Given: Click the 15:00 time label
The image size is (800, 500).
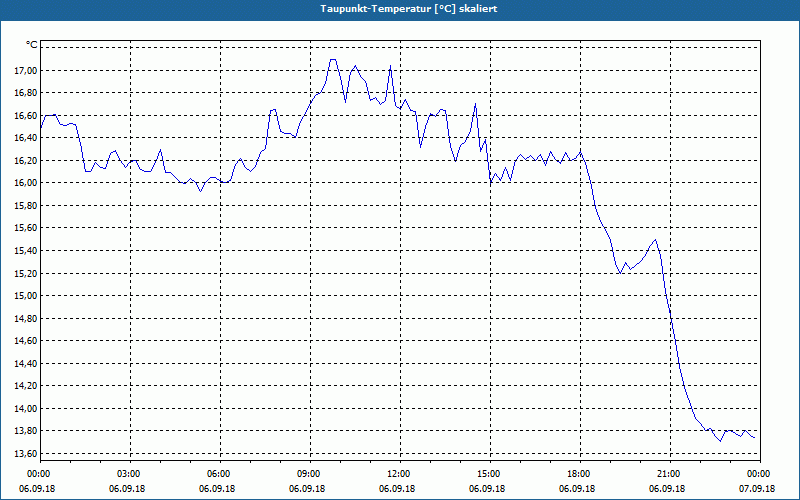Looking at the screenshot, I should click(x=490, y=474).
